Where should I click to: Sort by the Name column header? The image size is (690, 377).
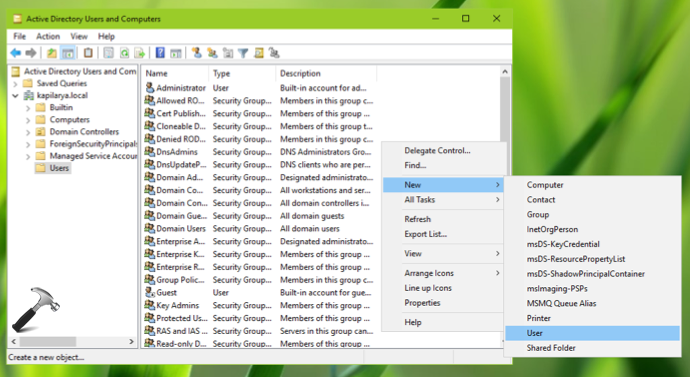tap(175, 73)
